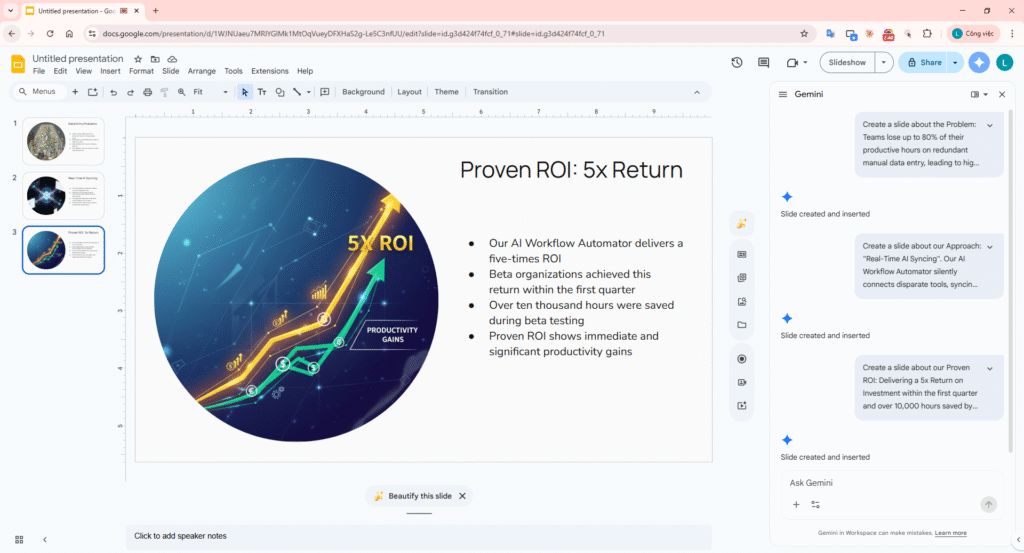This screenshot has height=553, width=1024.
Task: Select the Text box tool
Action: (x=262, y=92)
